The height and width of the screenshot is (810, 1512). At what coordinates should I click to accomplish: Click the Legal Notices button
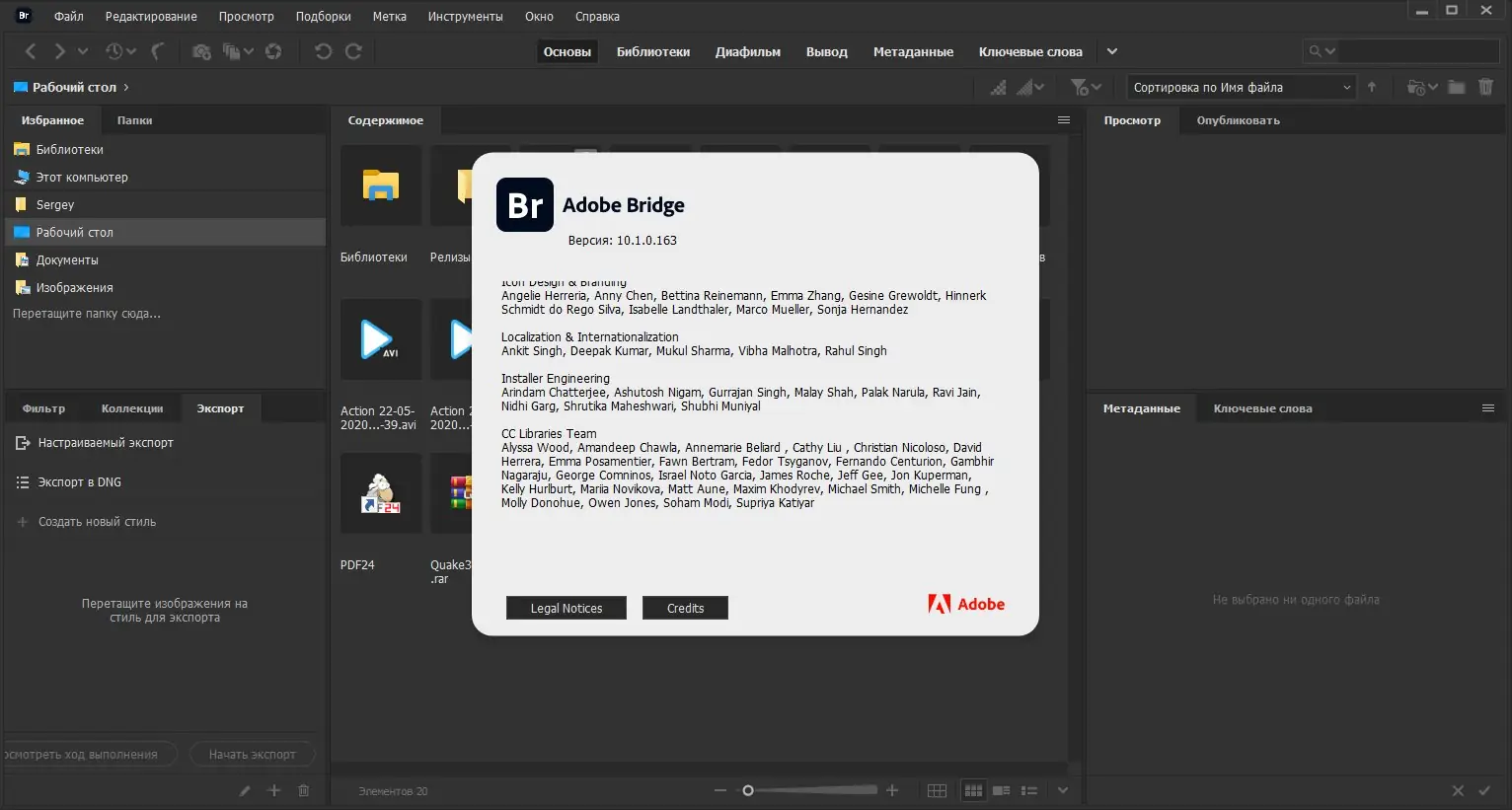click(567, 608)
